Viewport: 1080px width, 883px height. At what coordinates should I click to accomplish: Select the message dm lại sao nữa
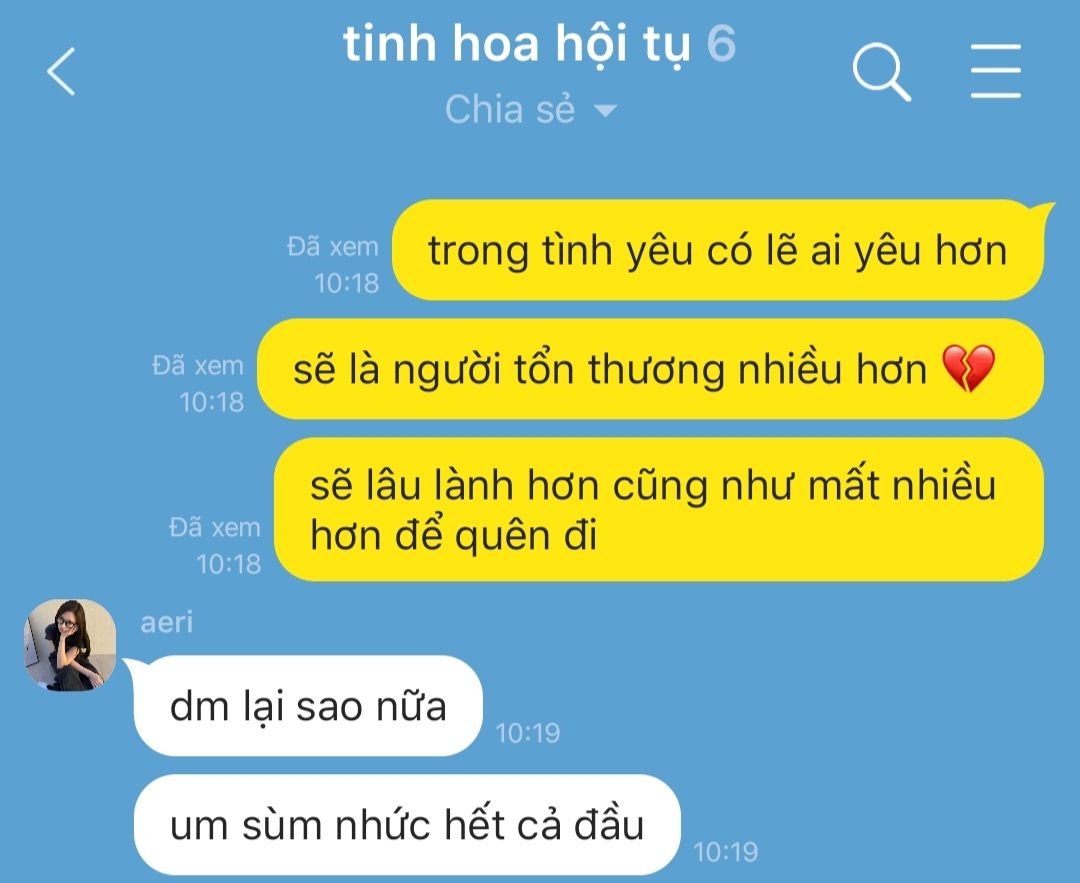click(x=308, y=706)
